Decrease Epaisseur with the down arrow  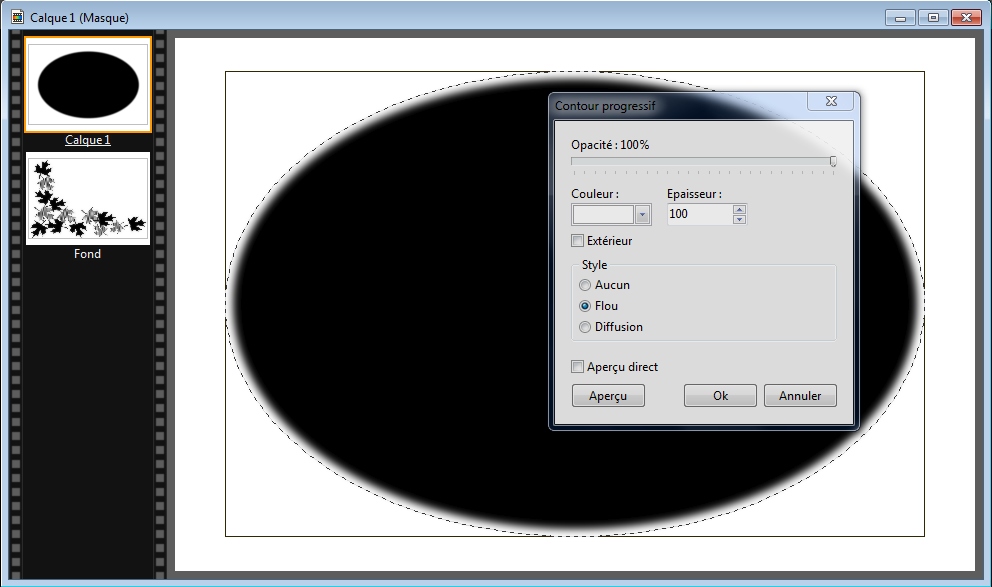(x=740, y=219)
